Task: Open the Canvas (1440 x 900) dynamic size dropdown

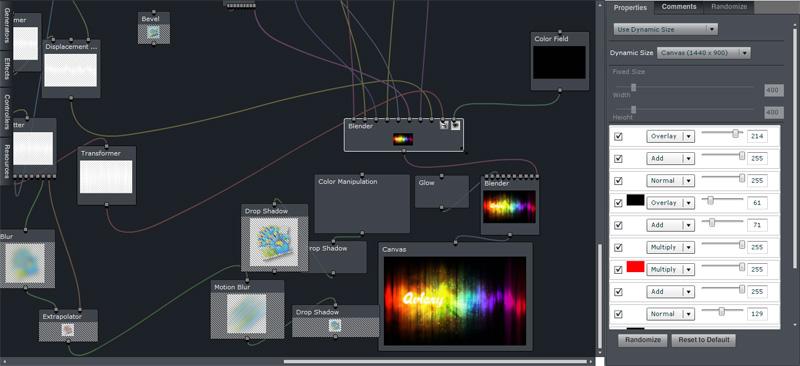Action: [x=704, y=53]
